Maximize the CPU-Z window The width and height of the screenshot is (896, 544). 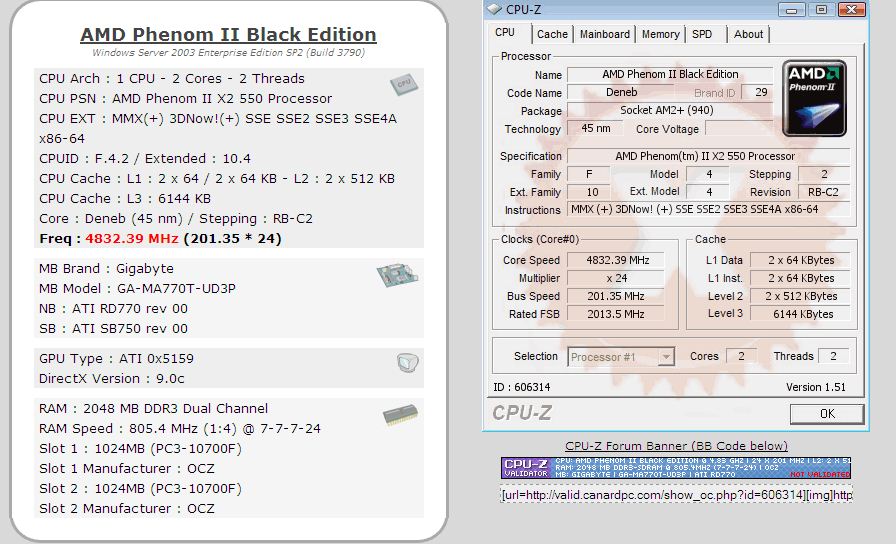pos(822,10)
